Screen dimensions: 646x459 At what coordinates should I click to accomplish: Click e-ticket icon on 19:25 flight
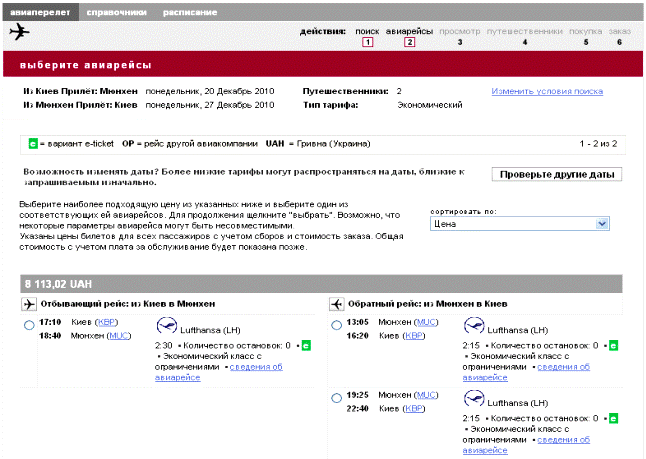click(x=613, y=419)
